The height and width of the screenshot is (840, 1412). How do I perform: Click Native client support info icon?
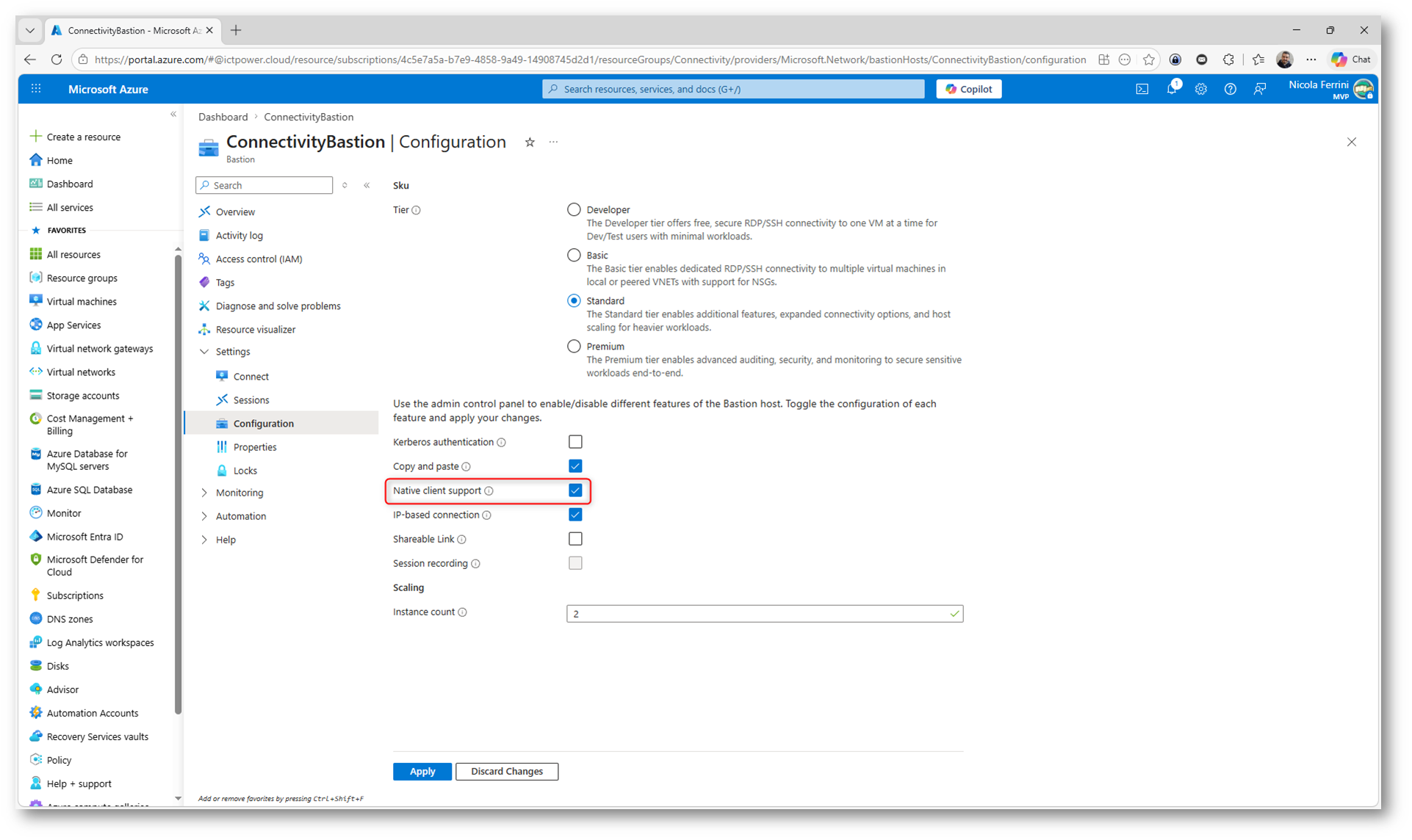point(489,491)
